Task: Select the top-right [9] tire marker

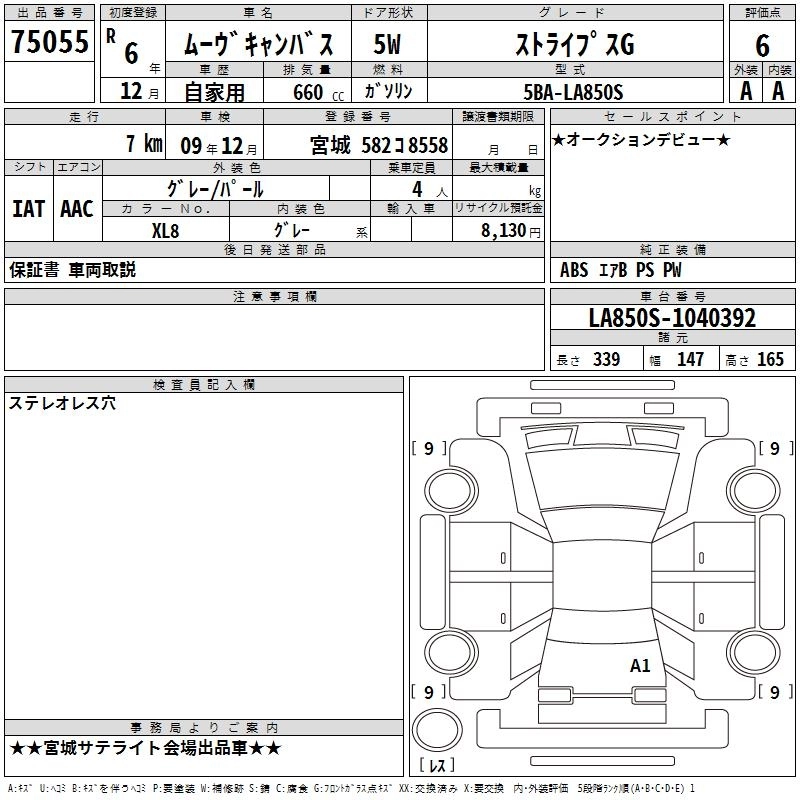Action: 774,449
